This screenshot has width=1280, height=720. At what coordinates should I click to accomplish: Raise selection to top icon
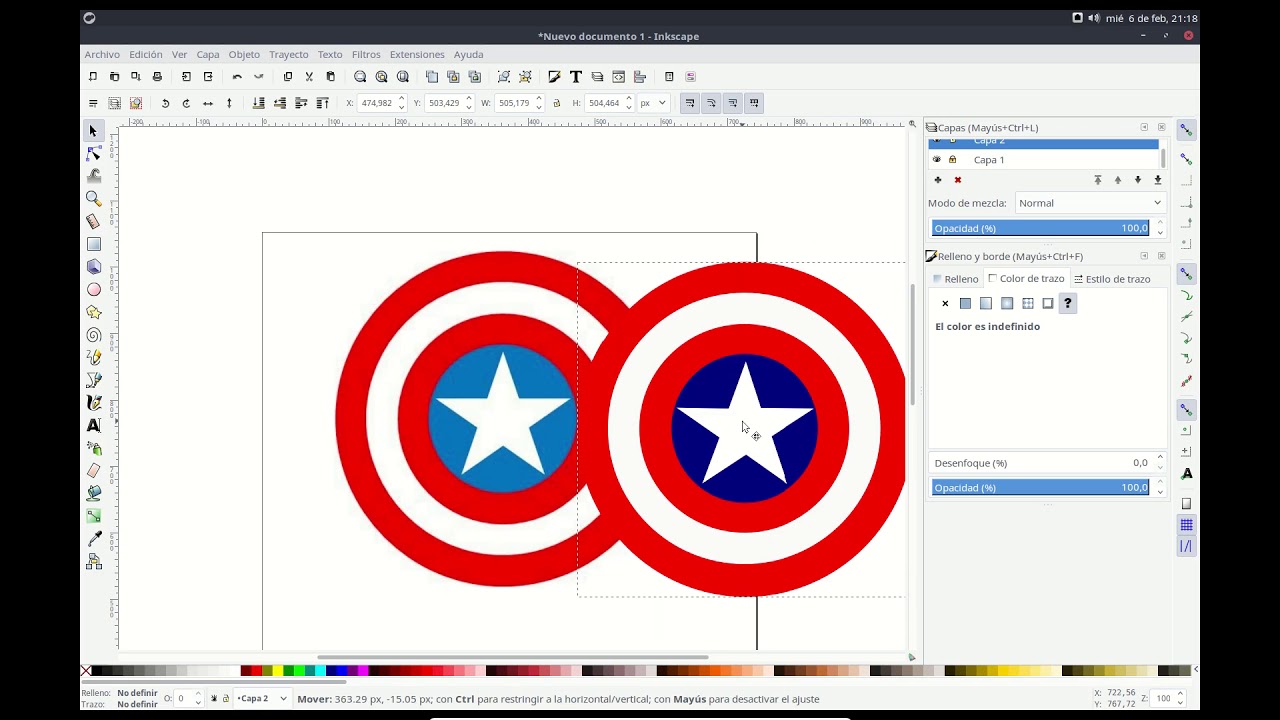coord(322,103)
